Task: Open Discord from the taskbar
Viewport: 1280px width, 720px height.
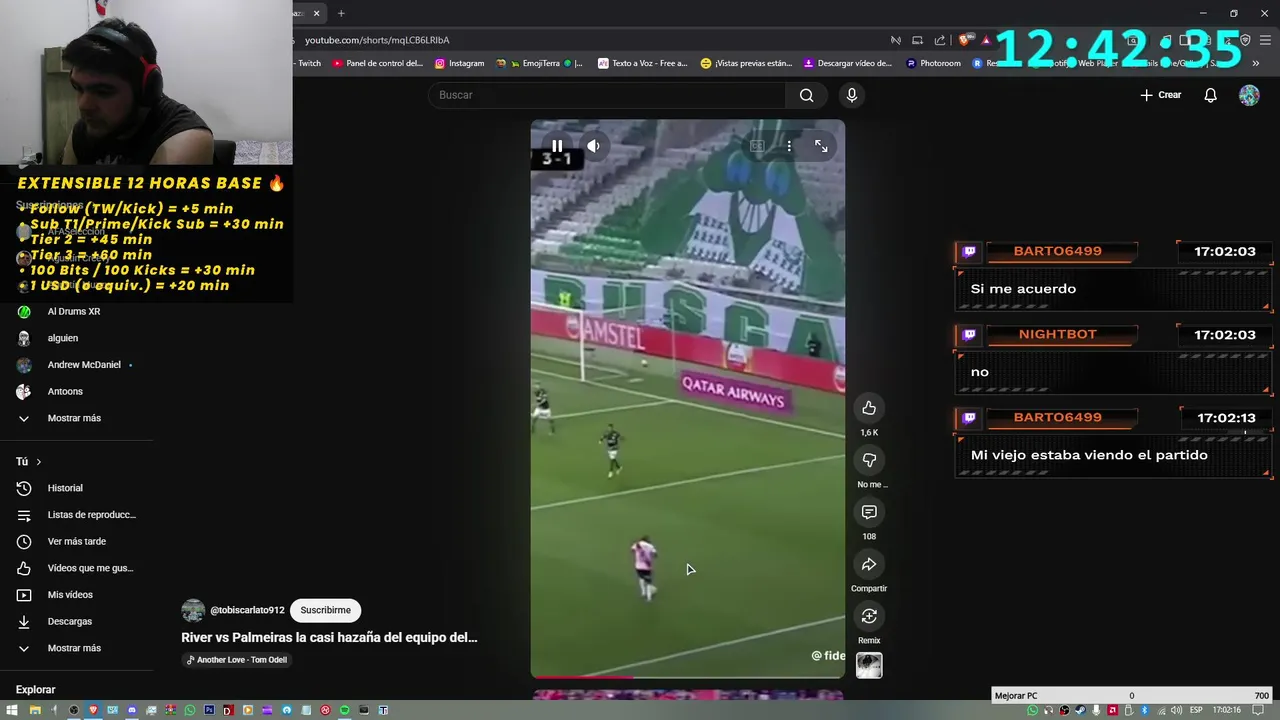Action: coord(132,710)
